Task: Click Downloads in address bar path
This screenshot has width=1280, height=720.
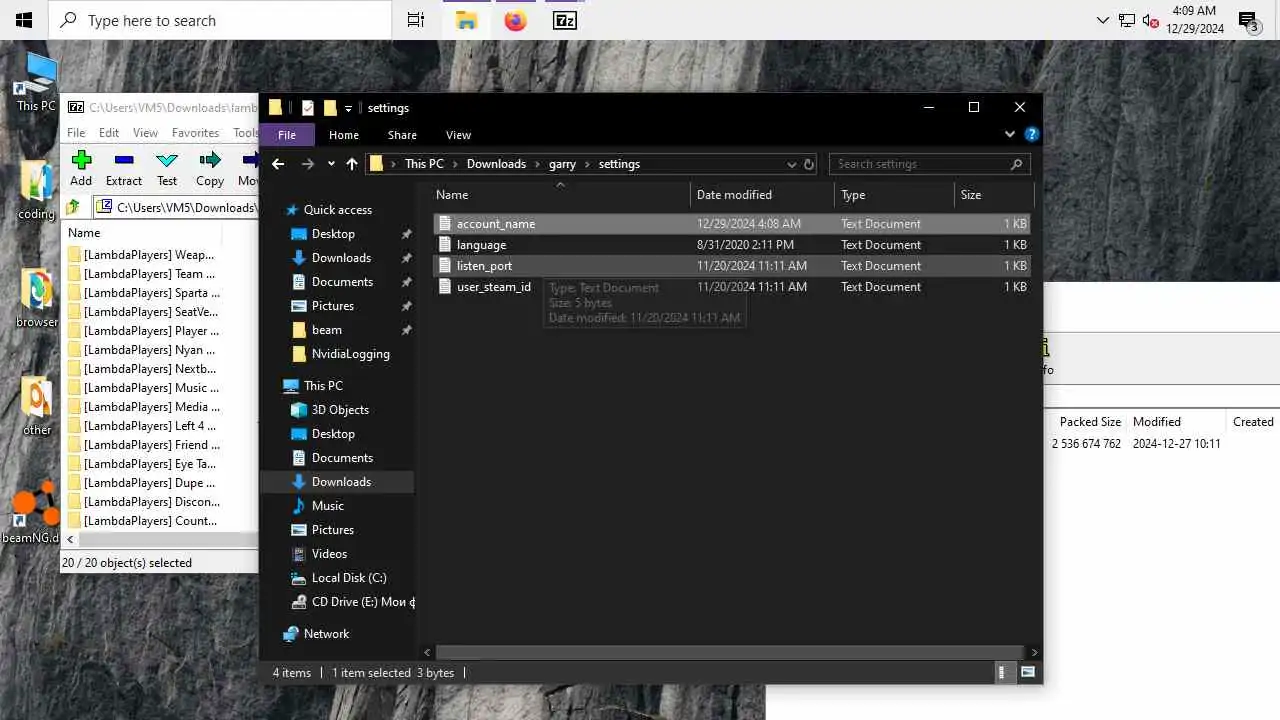Action: [496, 164]
